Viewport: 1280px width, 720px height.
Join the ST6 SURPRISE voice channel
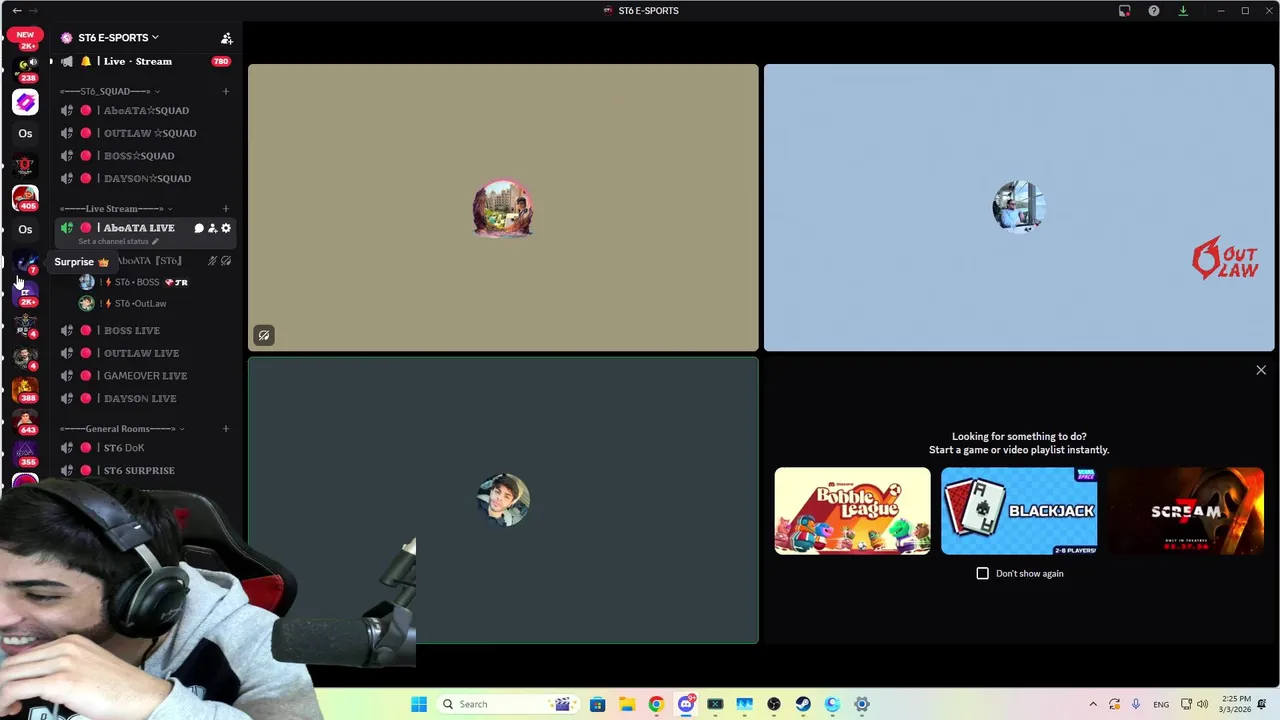tap(145, 470)
